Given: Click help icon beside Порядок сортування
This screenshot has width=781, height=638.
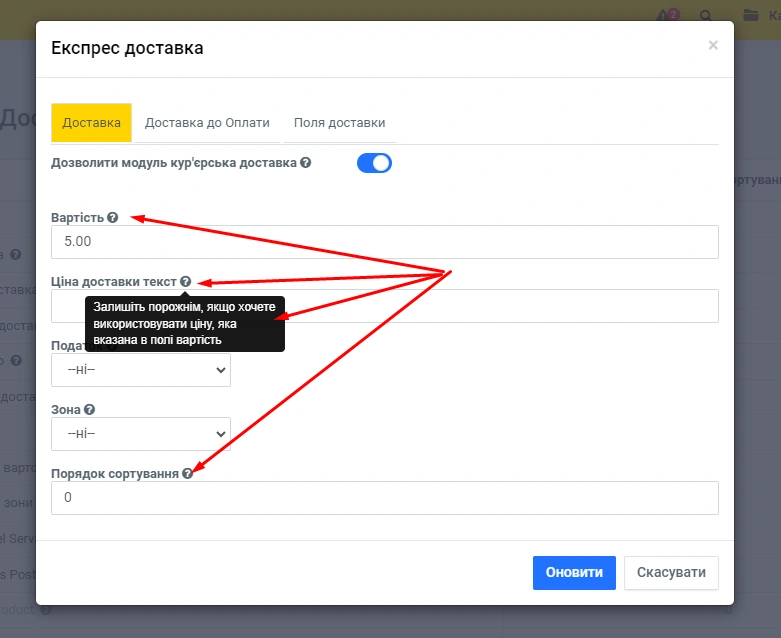Looking at the screenshot, I should click(x=188, y=473).
